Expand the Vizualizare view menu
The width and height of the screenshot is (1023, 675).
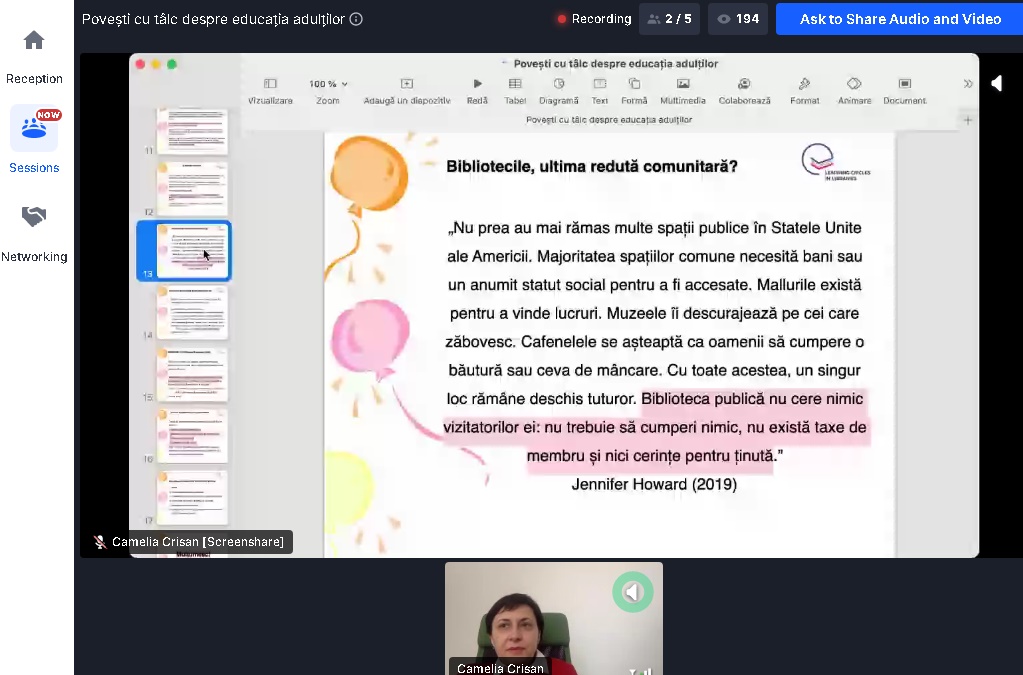pos(270,85)
